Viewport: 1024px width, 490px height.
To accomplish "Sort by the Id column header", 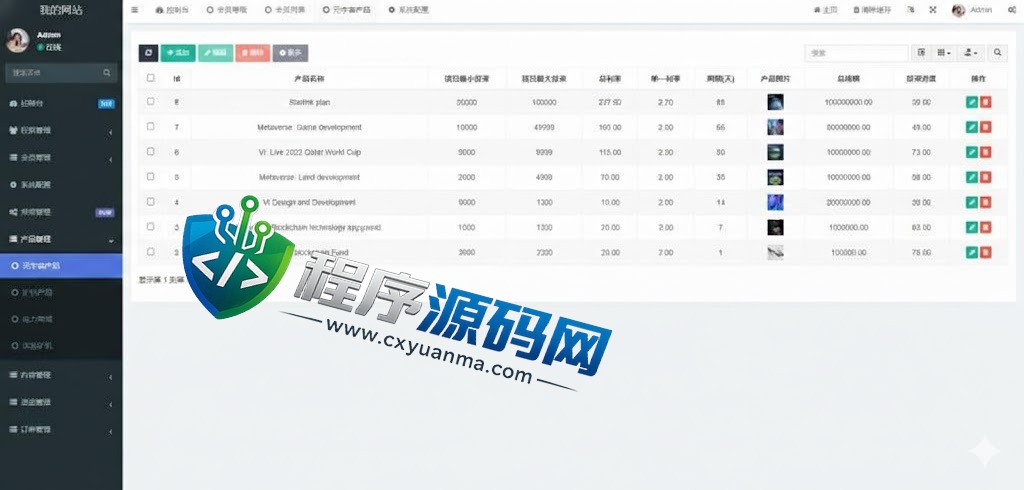I will coord(176,78).
